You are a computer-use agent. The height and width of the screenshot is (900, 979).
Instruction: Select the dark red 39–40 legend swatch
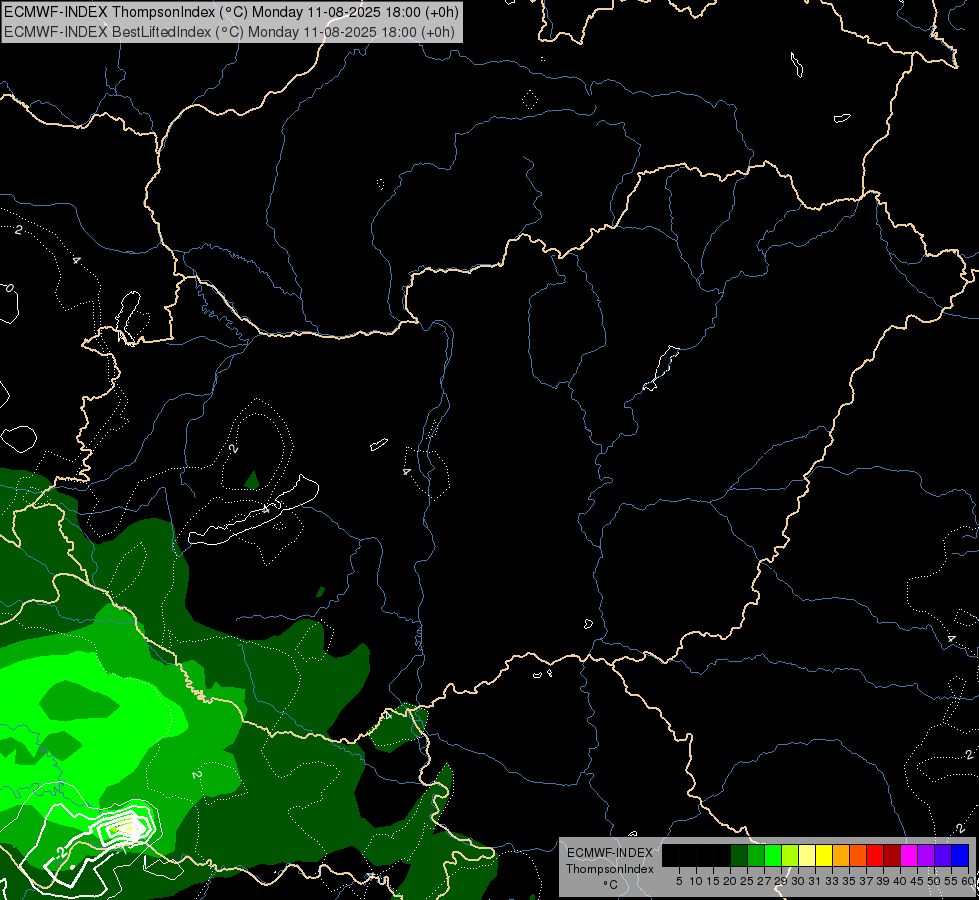click(x=892, y=855)
